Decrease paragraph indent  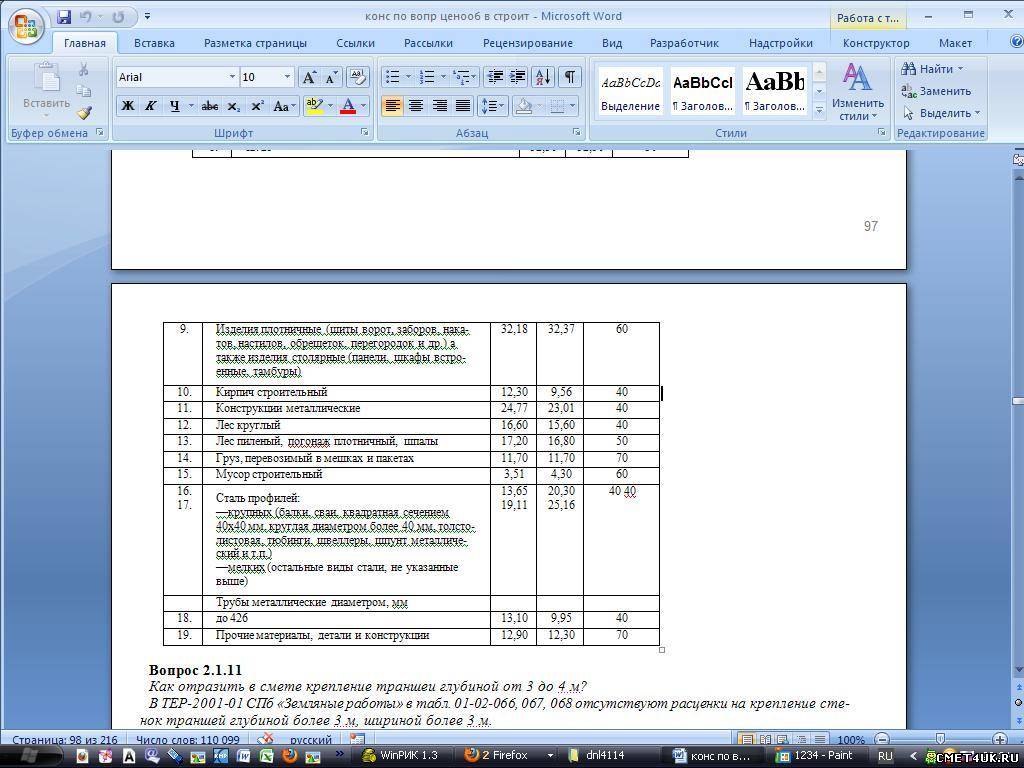point(495,77)
